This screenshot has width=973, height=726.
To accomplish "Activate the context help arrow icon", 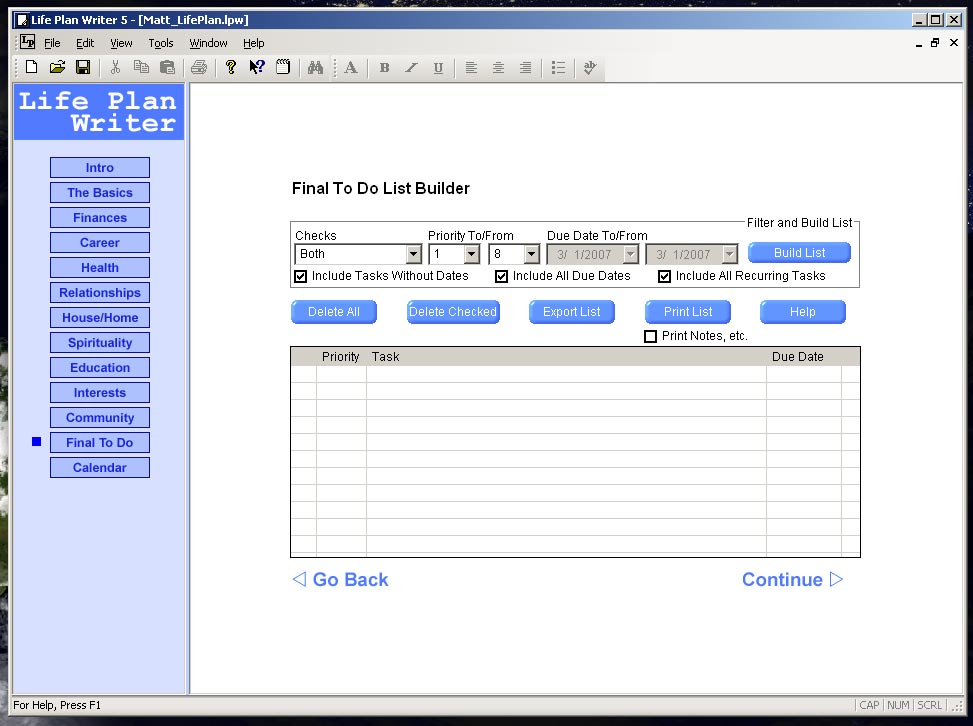I will (x=257, y=67).
